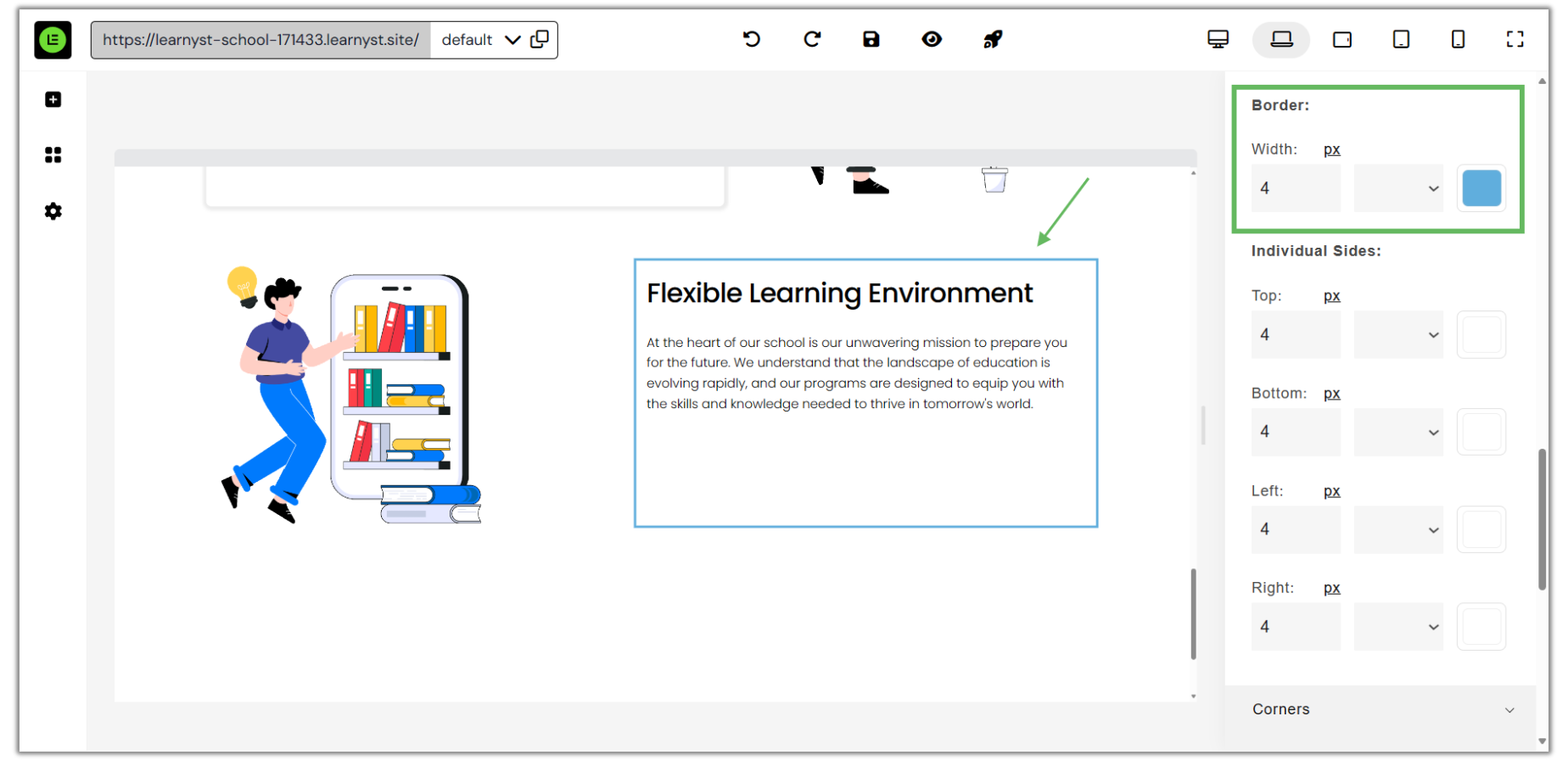Open Border Width style dropdown
The height and width of the screenshot is (761, 1568).
click(x=1397, y=188)
